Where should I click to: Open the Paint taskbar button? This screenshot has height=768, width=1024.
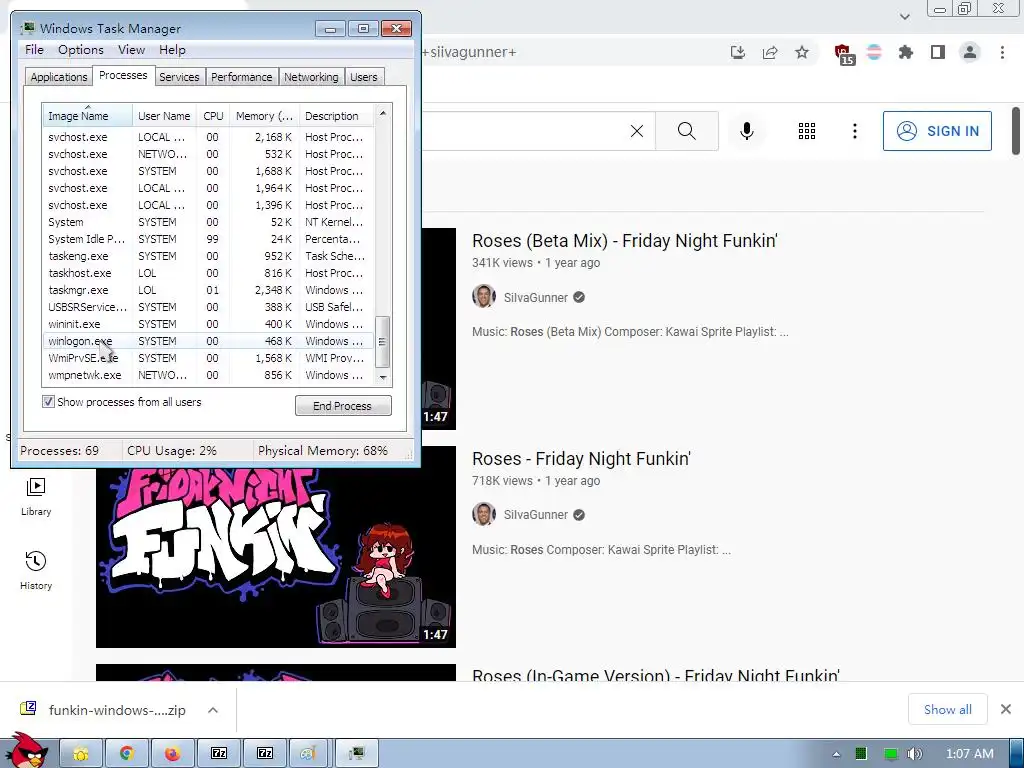click(x=310, y=754)
